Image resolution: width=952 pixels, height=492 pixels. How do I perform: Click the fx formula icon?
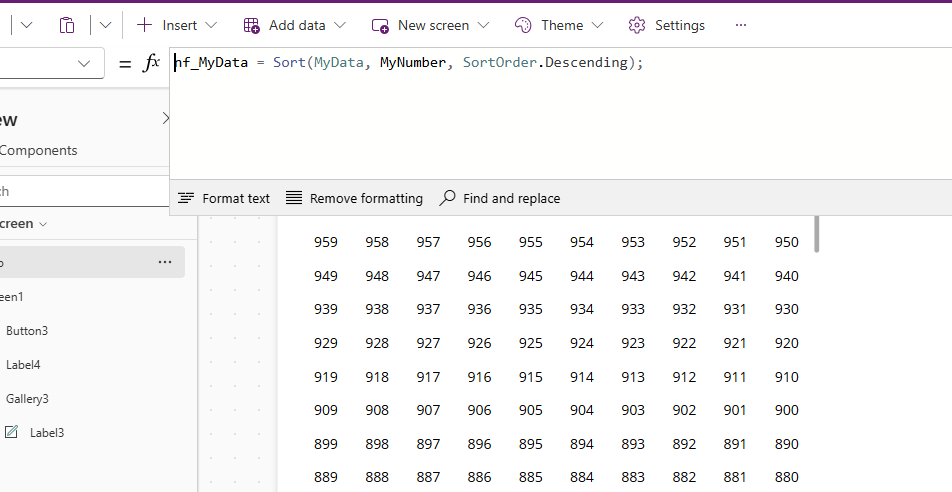point(151,63)
